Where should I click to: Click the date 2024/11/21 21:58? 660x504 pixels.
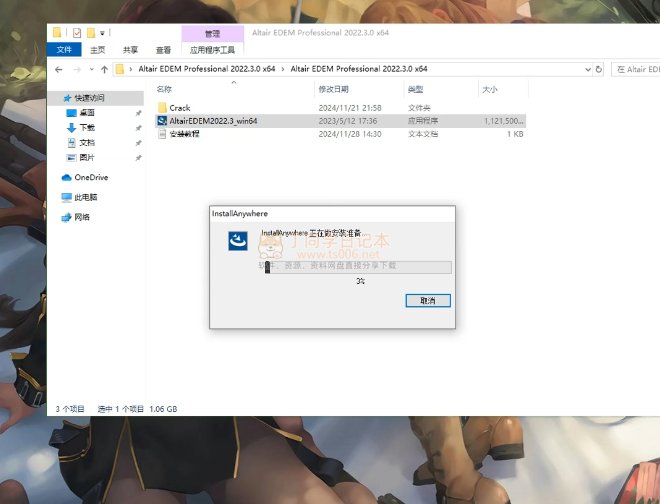350,108
